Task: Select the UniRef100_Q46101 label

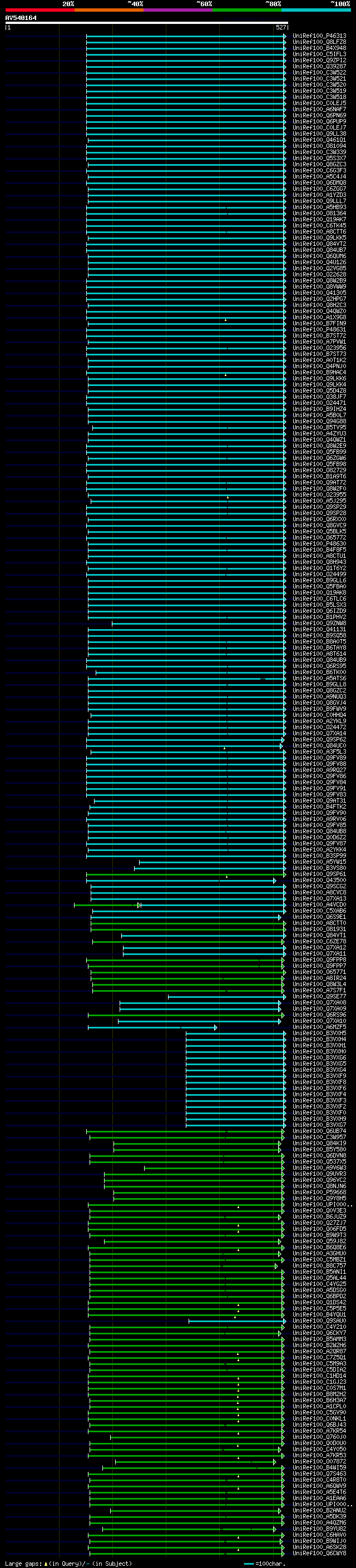Action: (319, 140)
